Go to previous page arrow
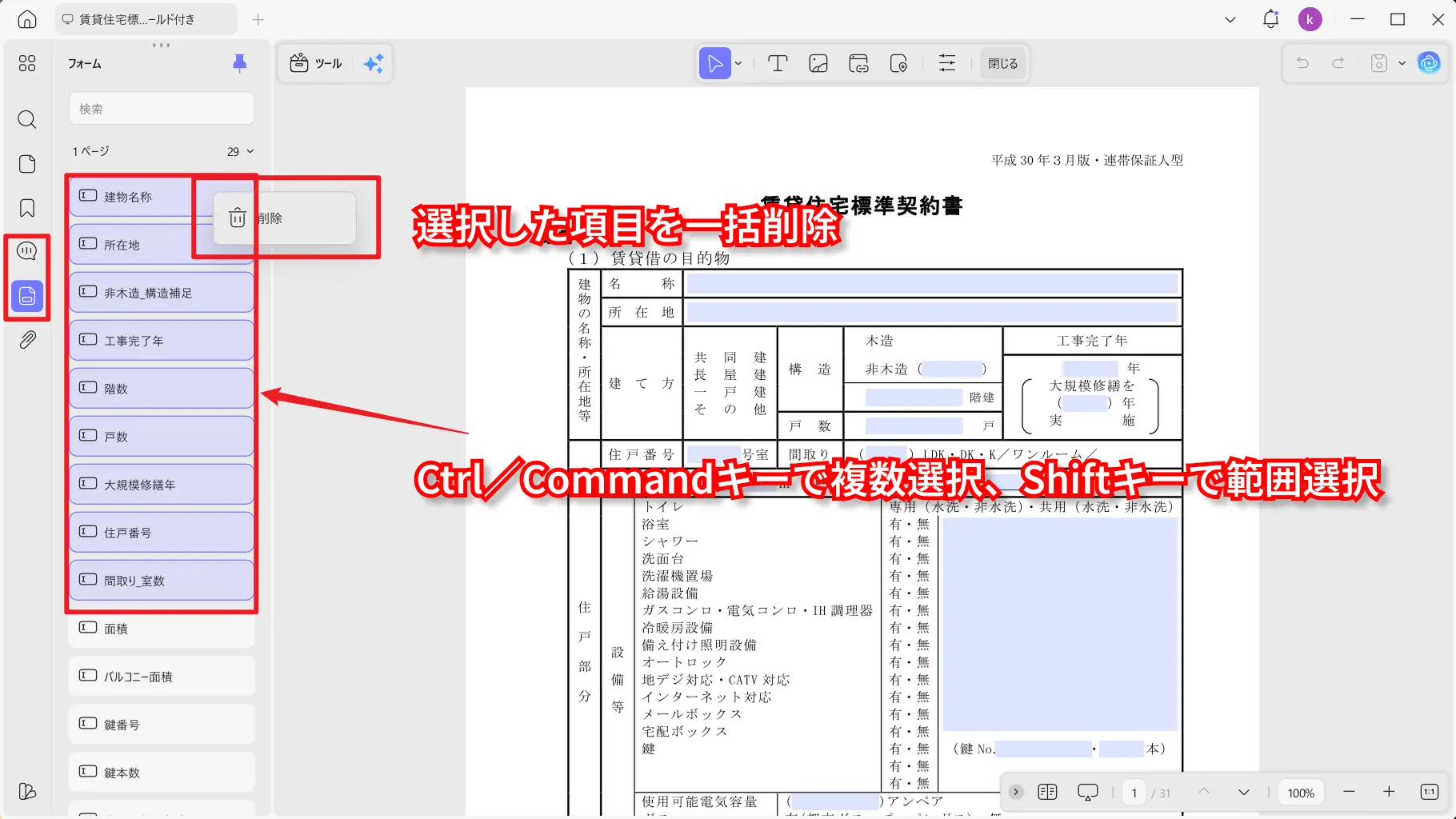 (1203, 792)
